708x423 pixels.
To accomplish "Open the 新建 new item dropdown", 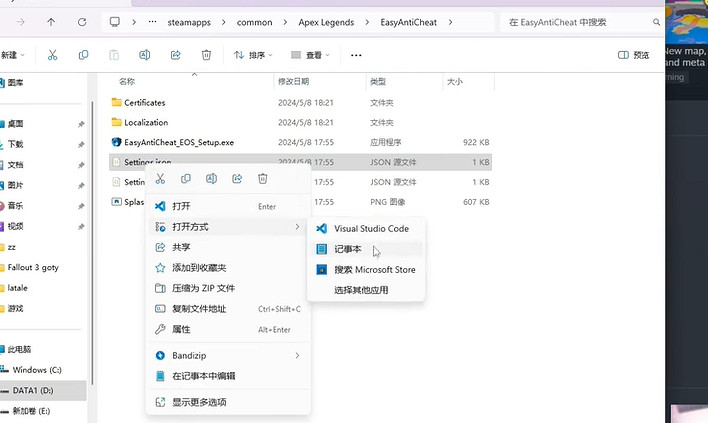I will (x=13, y=55).
